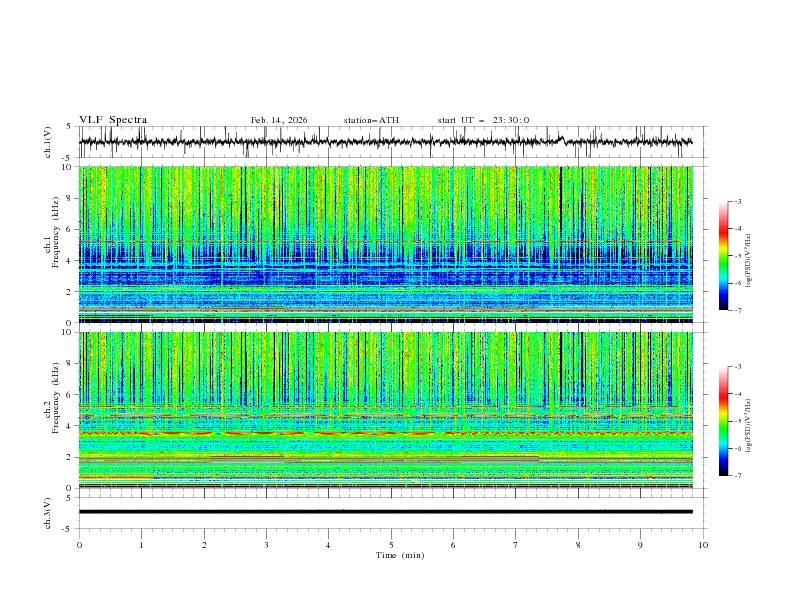Click inside the ch.2 spectrogram plot
Viewport: 792px width, 612px height.
390,410
